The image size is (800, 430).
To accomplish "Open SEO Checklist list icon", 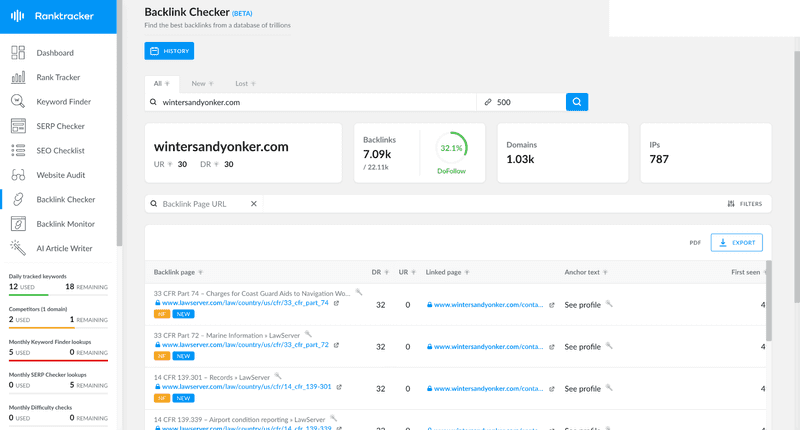I will [x=18, y=150].
